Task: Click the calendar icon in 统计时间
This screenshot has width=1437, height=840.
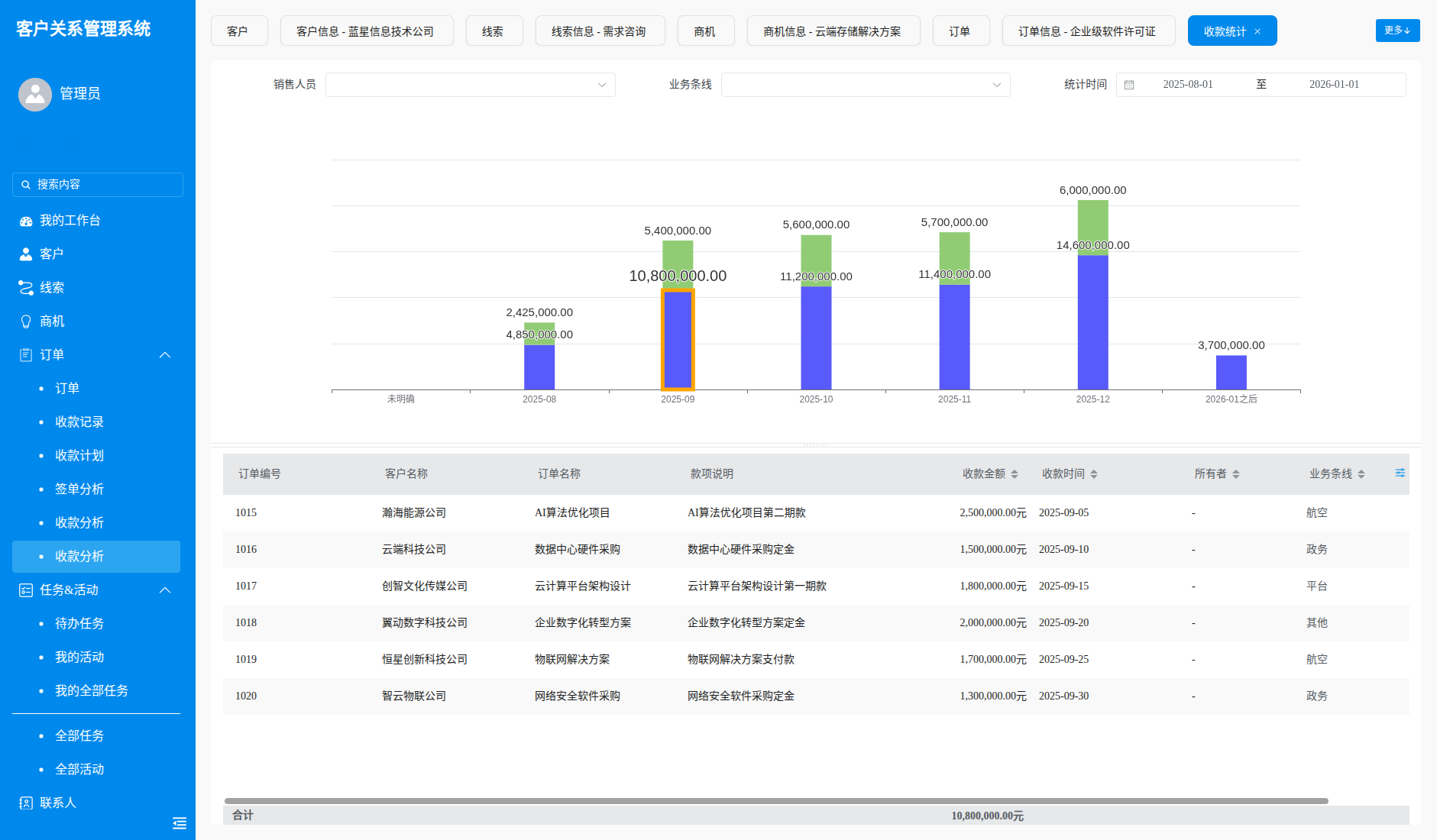Action: [x=1129, y=85]
